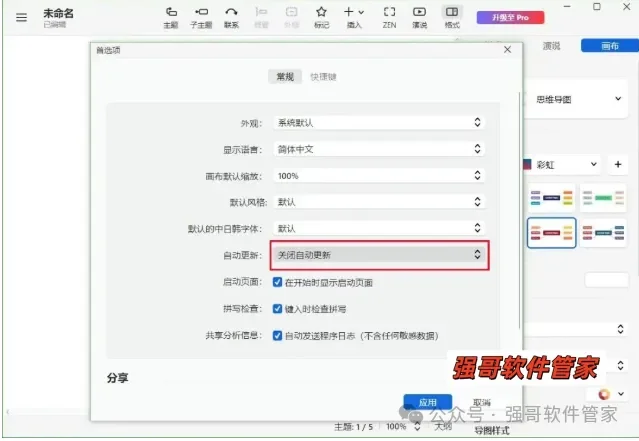Close the preferences dialog
The width and height of the screenshot is (639, 441).
coord(507,49)
